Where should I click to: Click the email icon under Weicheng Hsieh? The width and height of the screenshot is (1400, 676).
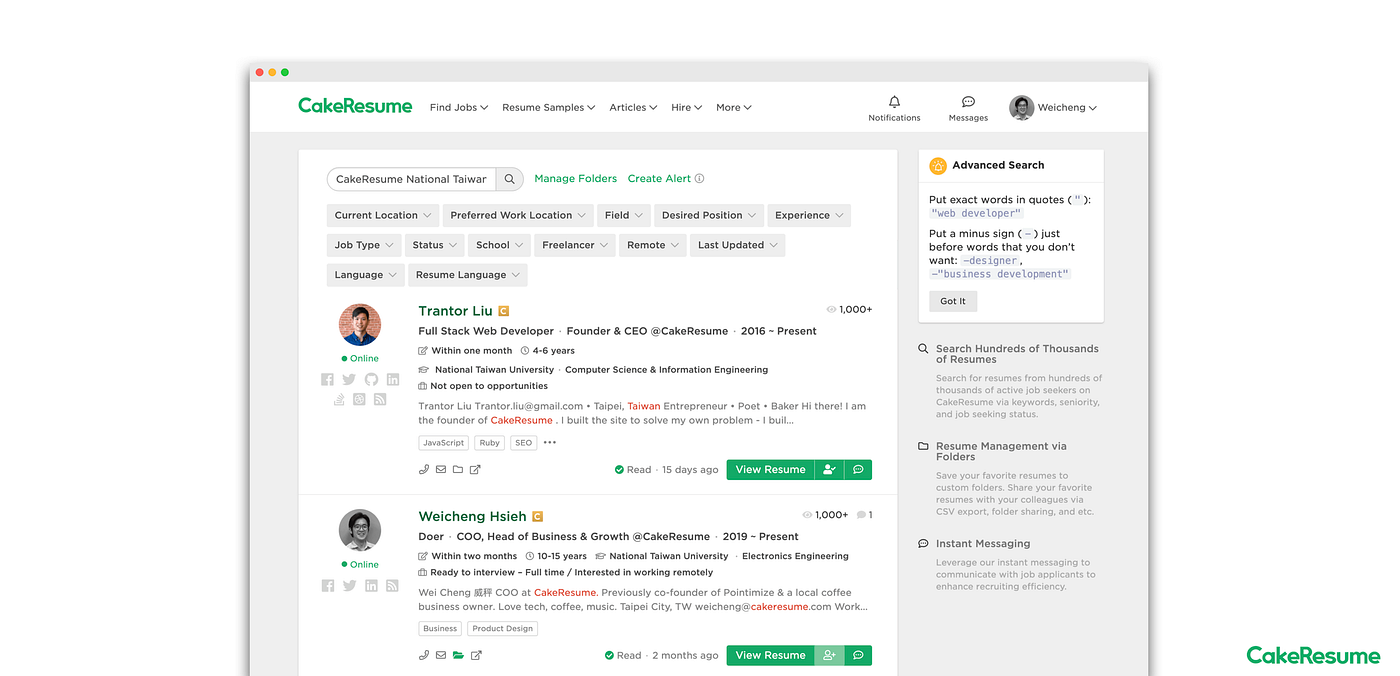pos(441,656)
